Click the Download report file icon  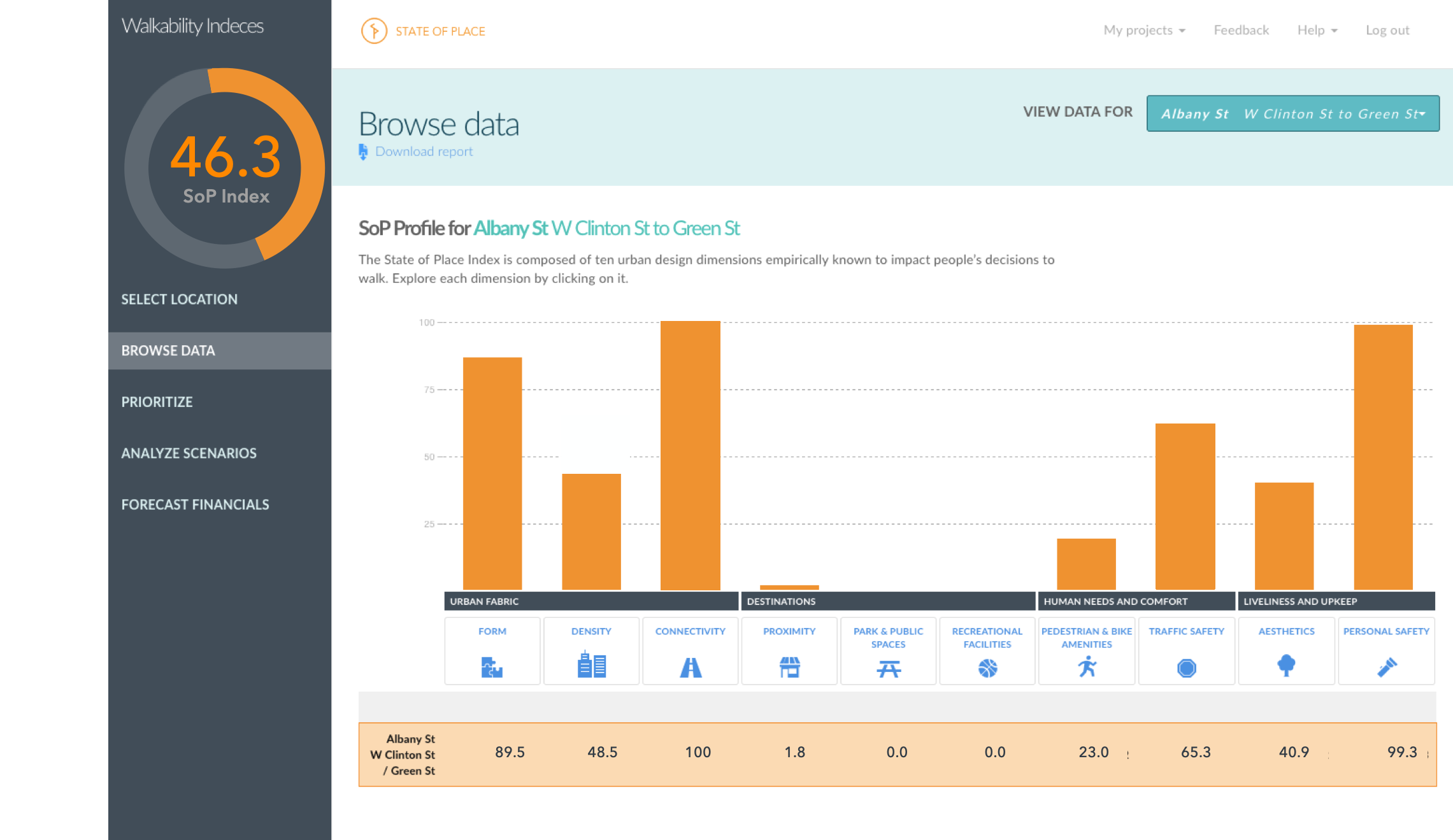pyautogui.click(x=363, y=152)
